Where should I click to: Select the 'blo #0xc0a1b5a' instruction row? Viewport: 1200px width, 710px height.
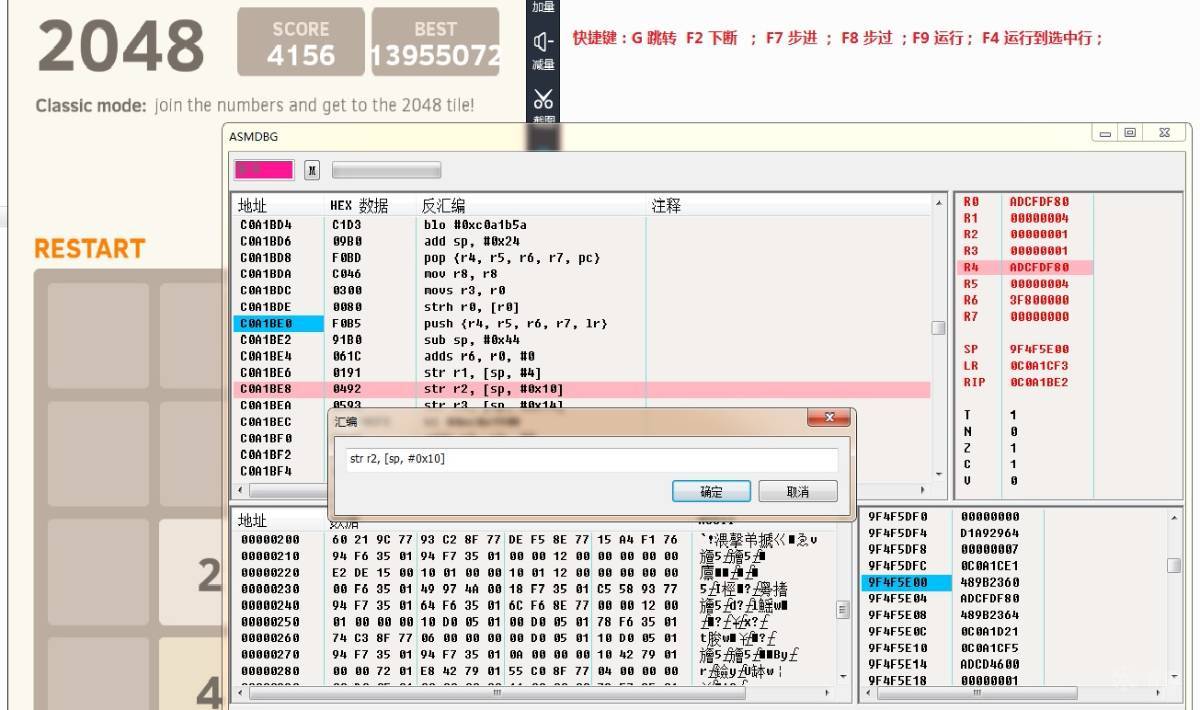pos(582,225)
